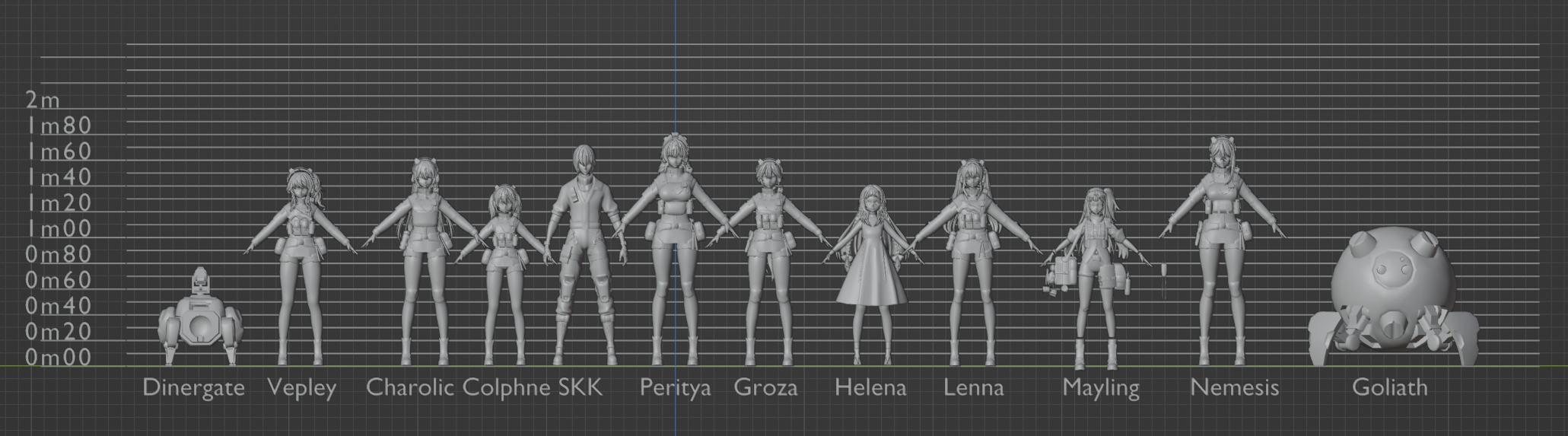
Task: Click the '0m60' height scale label
Action: (x=59, y=280)
